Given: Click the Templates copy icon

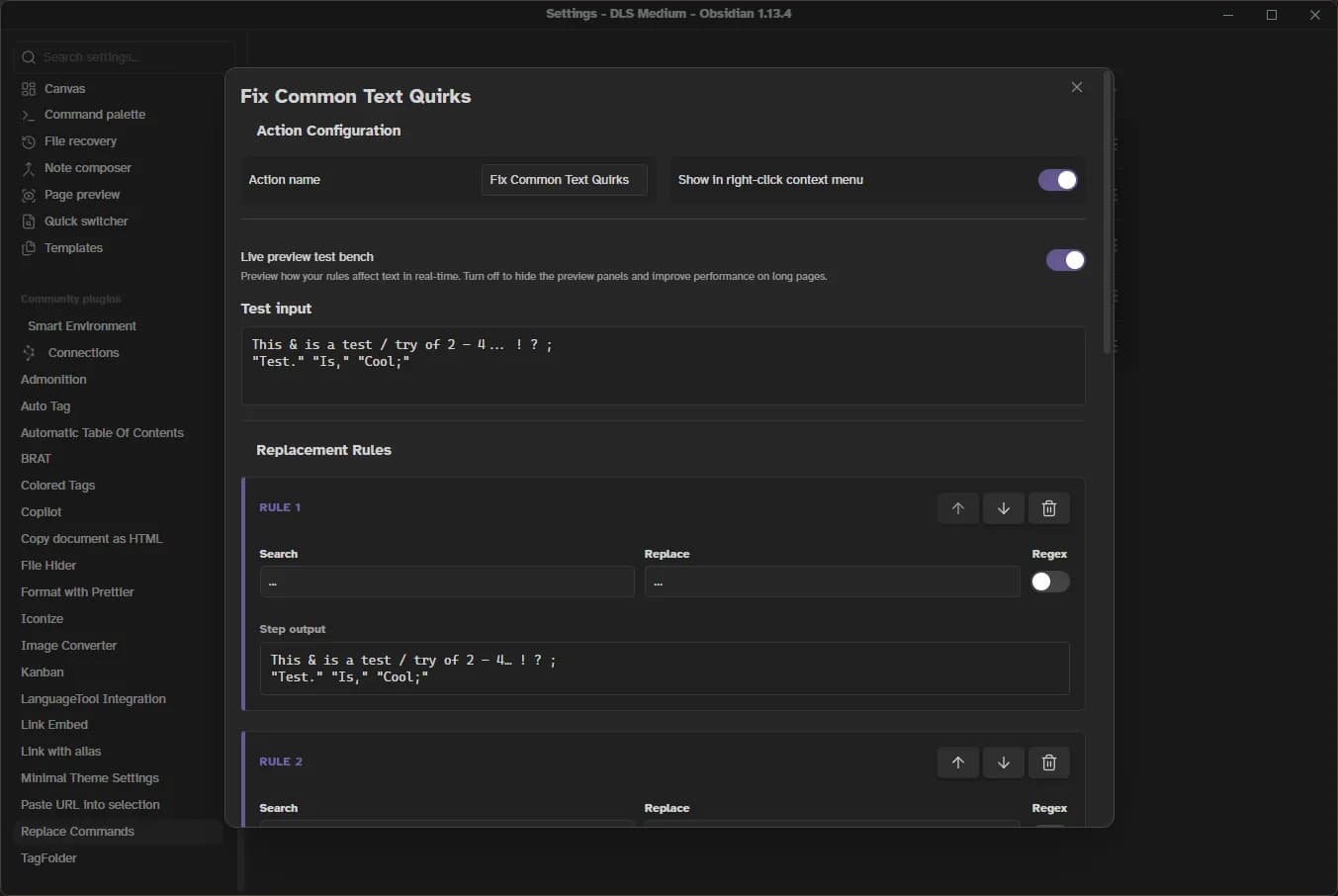Looking at the screenshot, I should 29,248.
